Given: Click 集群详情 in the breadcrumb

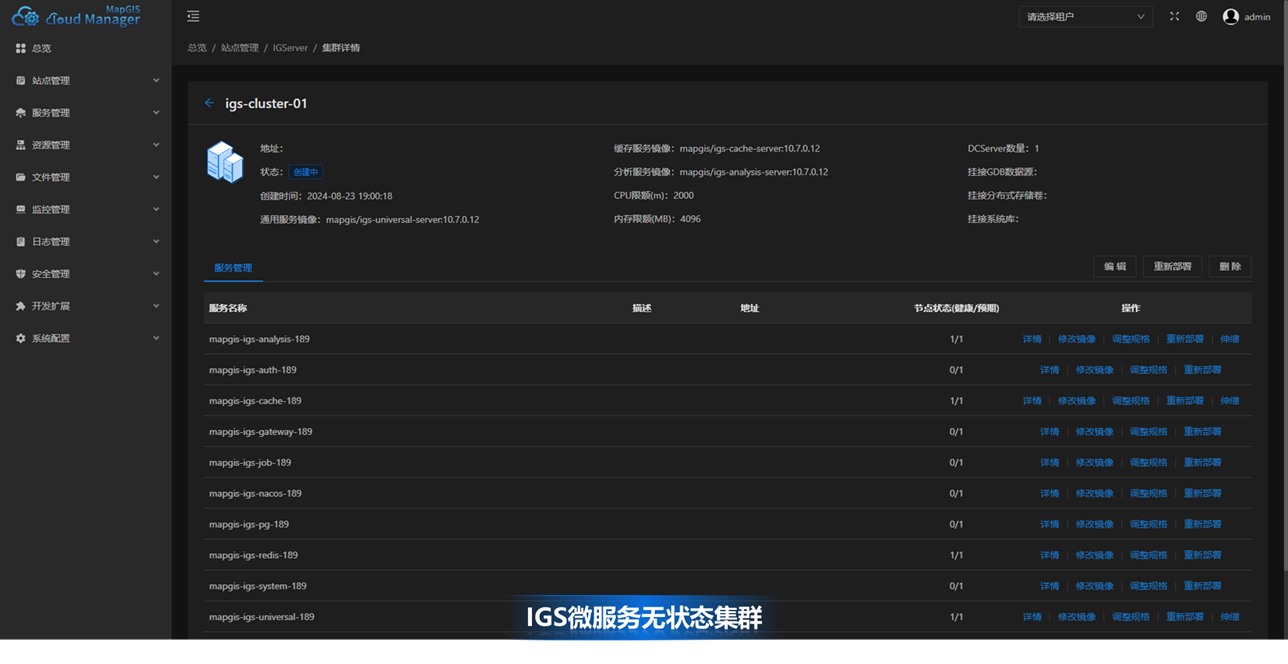Looking at the screenshot, I should pos(341,48).
